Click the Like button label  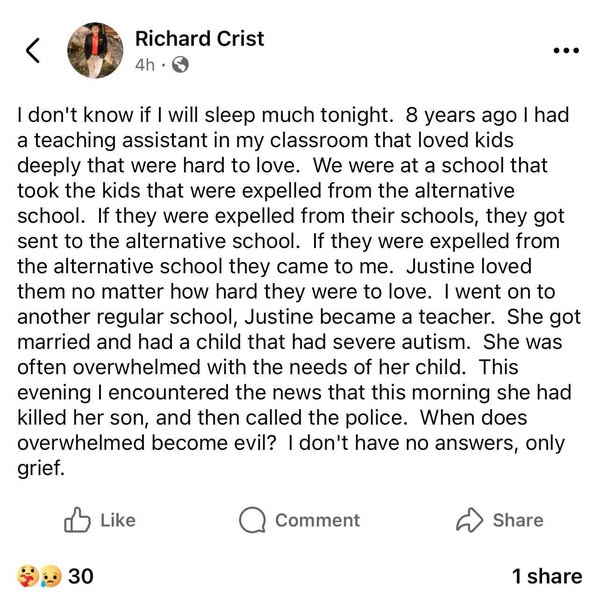(118, 520)
